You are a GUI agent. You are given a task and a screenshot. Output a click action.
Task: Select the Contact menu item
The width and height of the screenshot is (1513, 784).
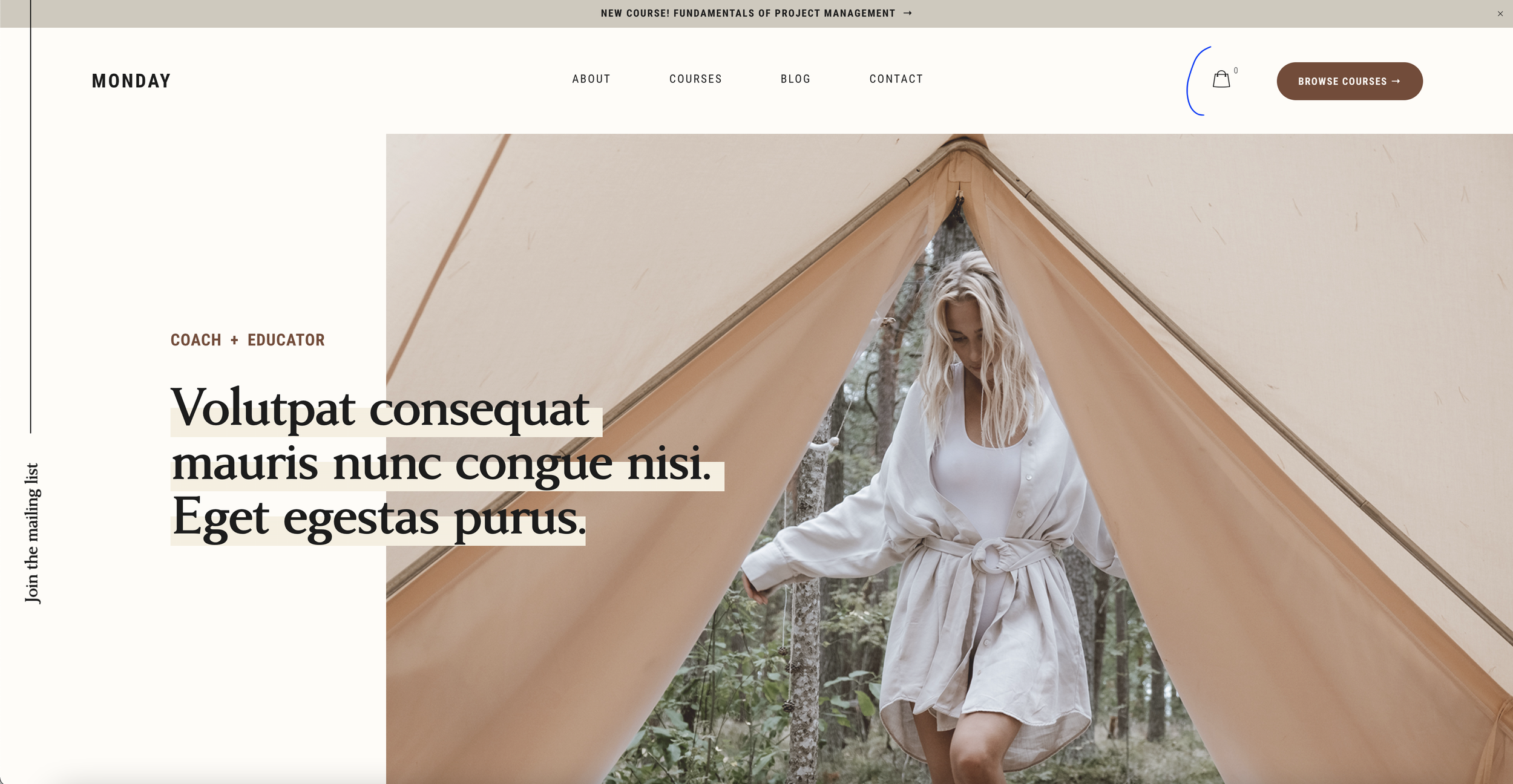(896, 79)
